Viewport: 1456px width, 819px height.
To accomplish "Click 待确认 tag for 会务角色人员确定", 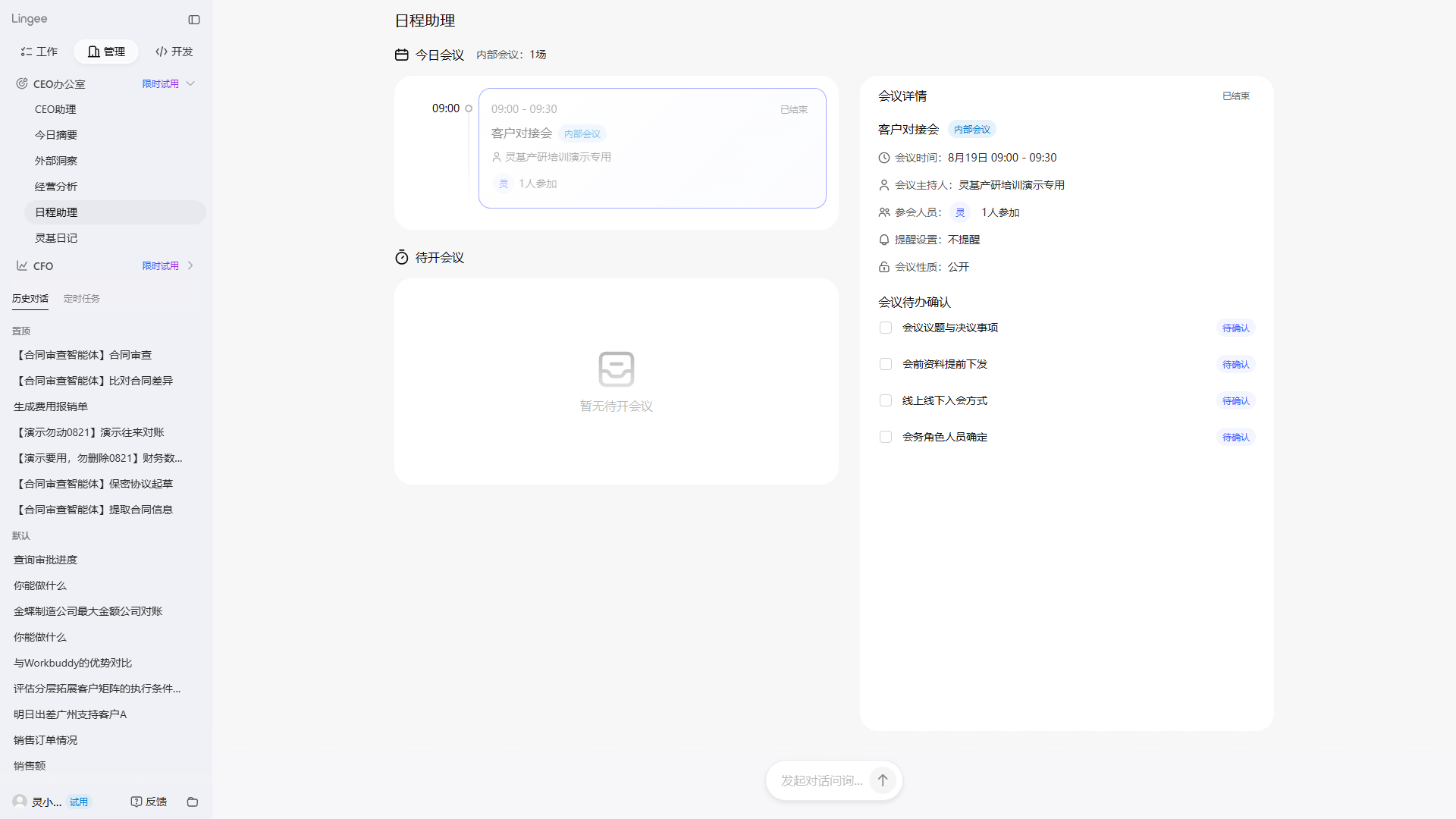I will 1236,437.
